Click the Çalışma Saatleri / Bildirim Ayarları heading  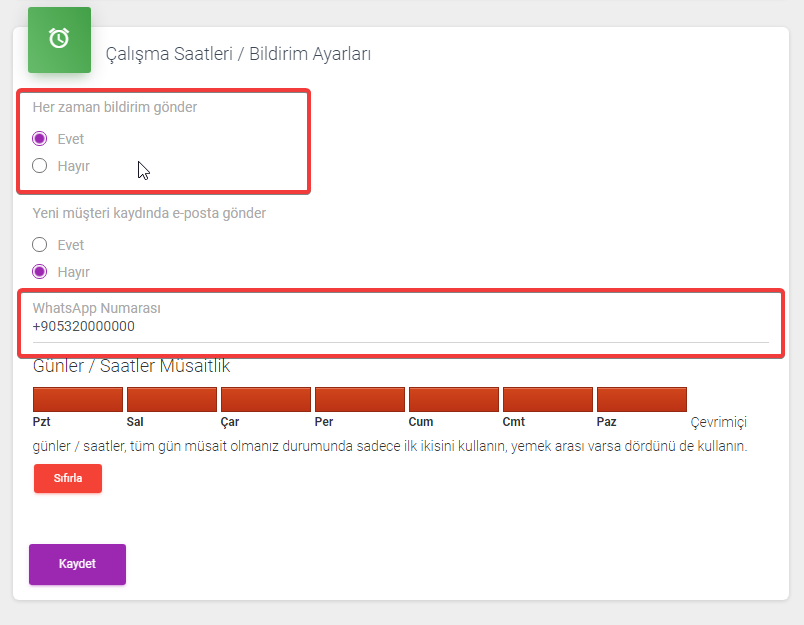238,54
